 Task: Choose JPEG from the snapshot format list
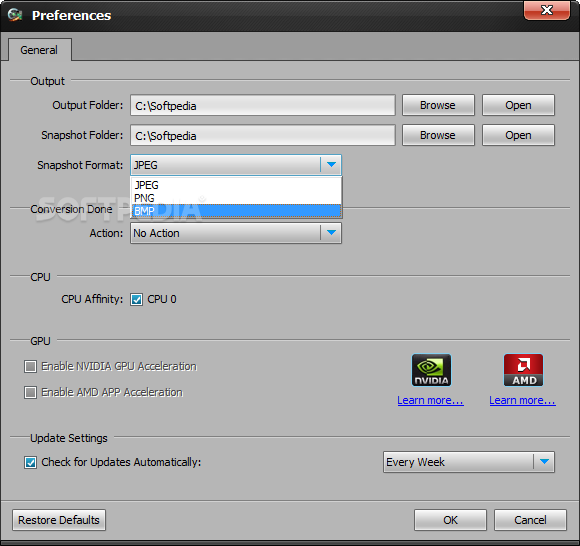(236, 185)
